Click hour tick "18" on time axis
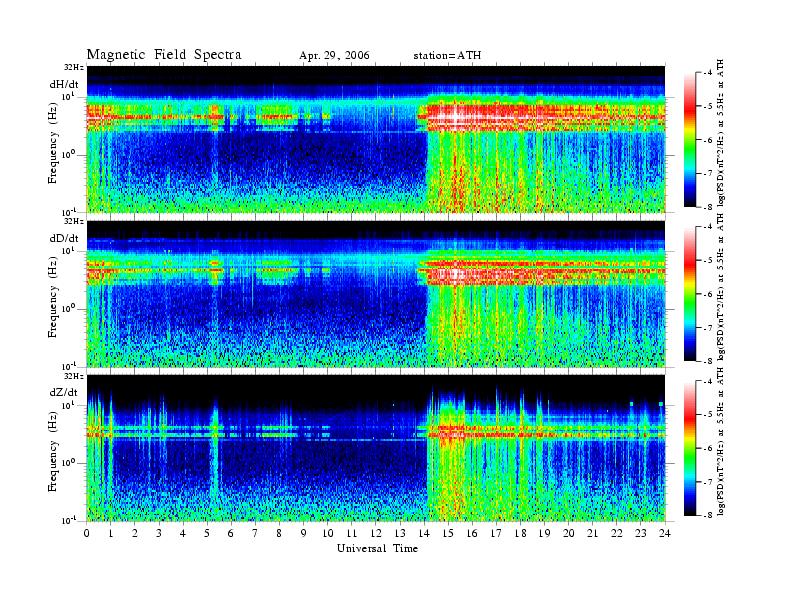Viewport: 792px width, 612px height. click(x=520, y=533)
